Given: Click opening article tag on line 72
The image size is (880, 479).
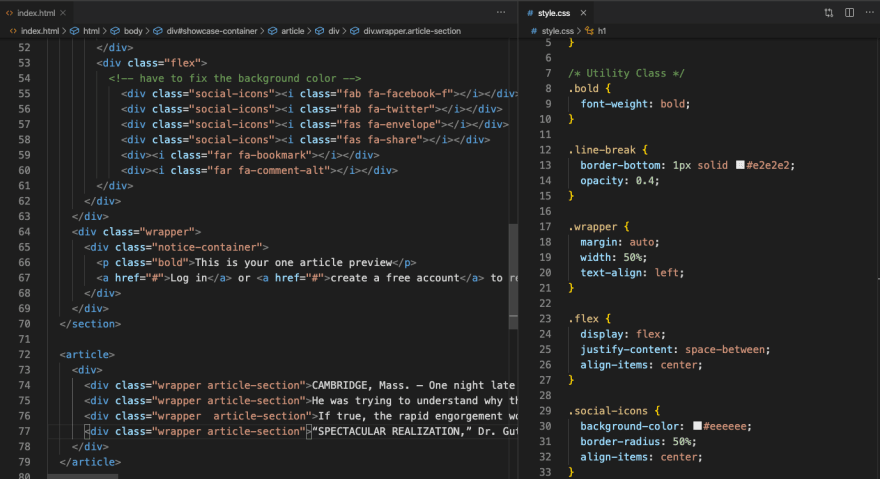Looking at the screenshot, I should tap(87, 354).
